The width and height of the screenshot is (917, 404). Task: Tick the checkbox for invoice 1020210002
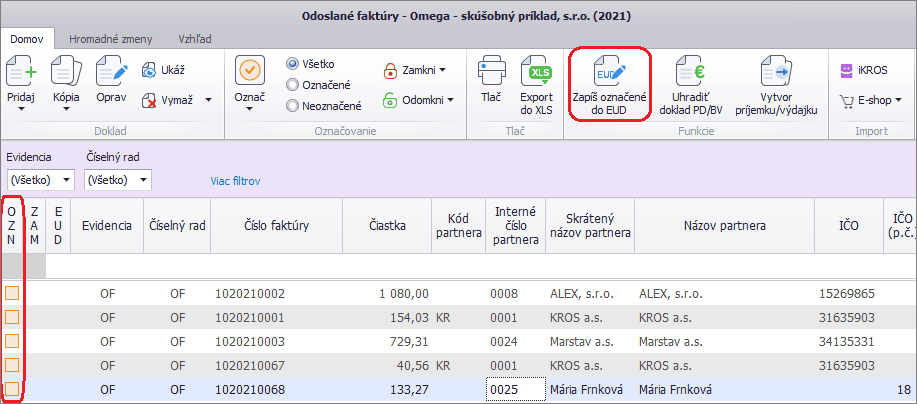pyautogui.click(x=13, y=293)
